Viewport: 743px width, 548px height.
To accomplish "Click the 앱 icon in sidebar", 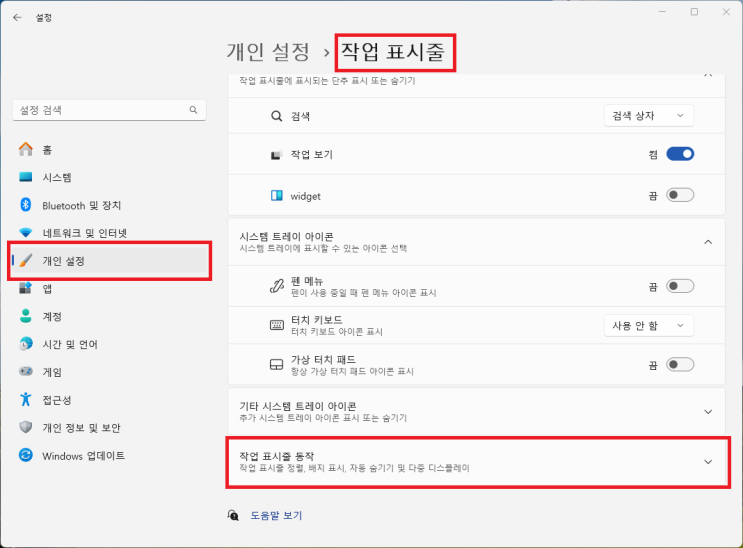I will click(26, 288).
